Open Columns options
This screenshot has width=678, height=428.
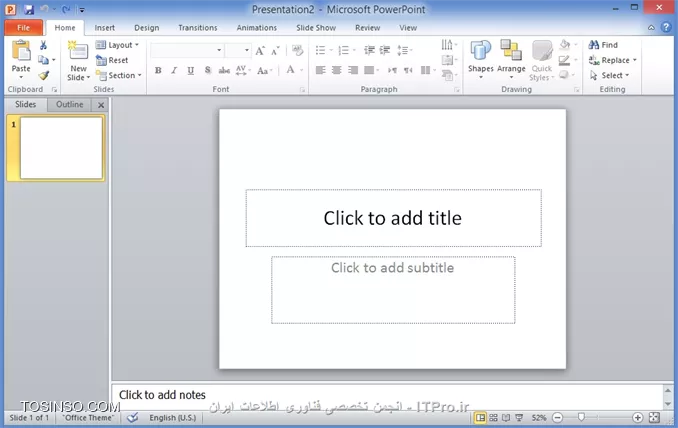click(427, 70)
